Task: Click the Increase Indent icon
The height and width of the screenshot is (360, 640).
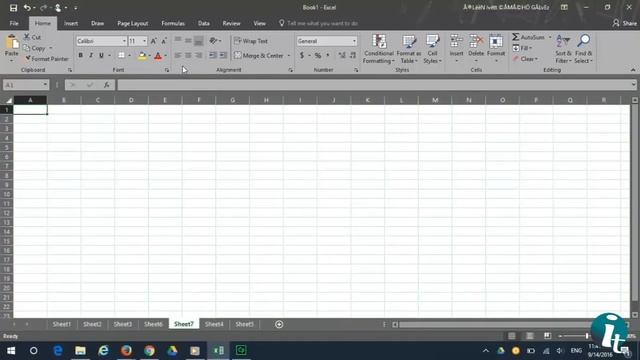Action: pos(223,55)
